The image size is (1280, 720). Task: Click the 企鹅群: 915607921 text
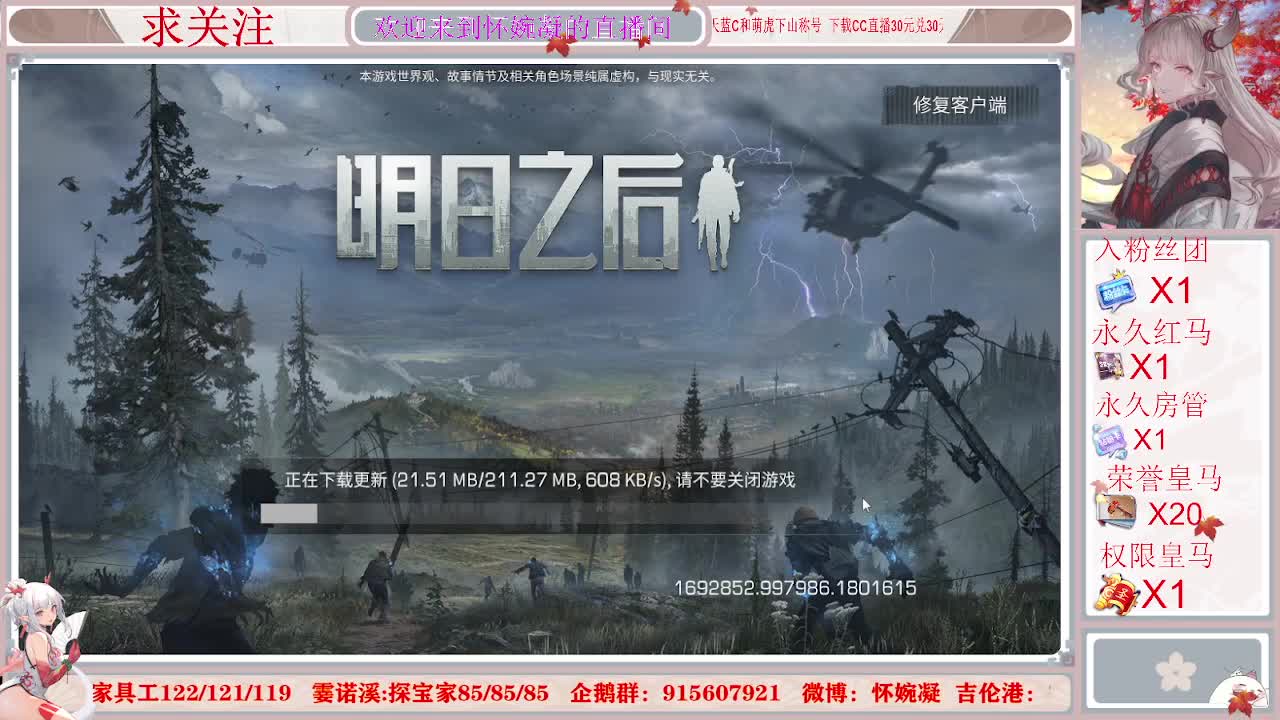pos(675,693)
